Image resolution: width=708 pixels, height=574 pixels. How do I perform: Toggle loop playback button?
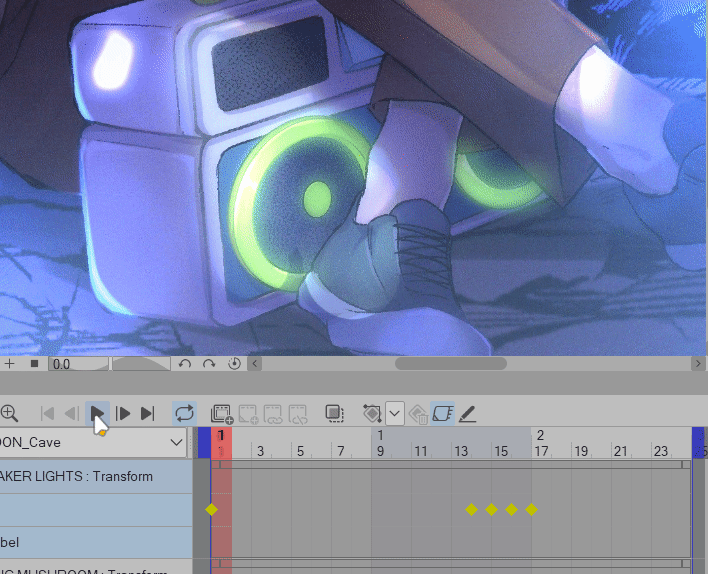[x=184, y=413]
